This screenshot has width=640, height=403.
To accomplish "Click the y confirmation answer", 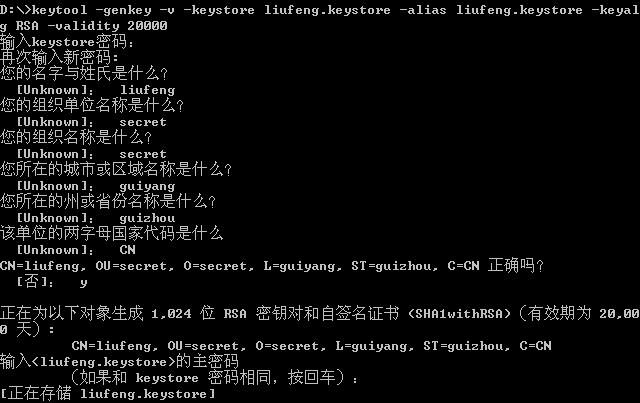I will [83, 283].
